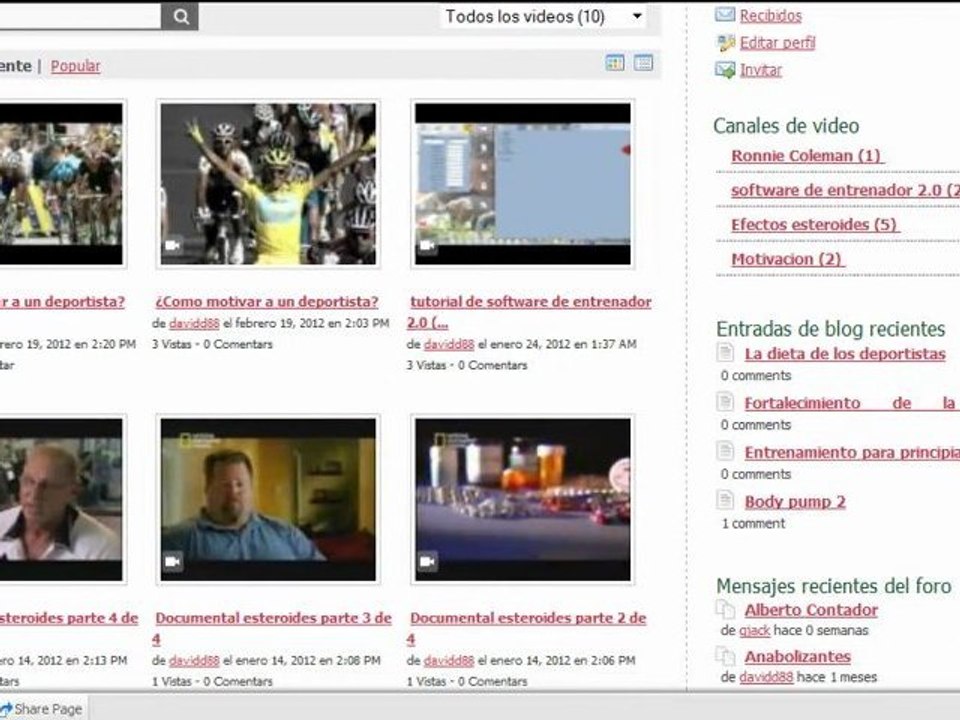This screenshot has height=720, width=960.
Task: Open the software tutorial video thumbnail
Action: click(x=522, y=184)
